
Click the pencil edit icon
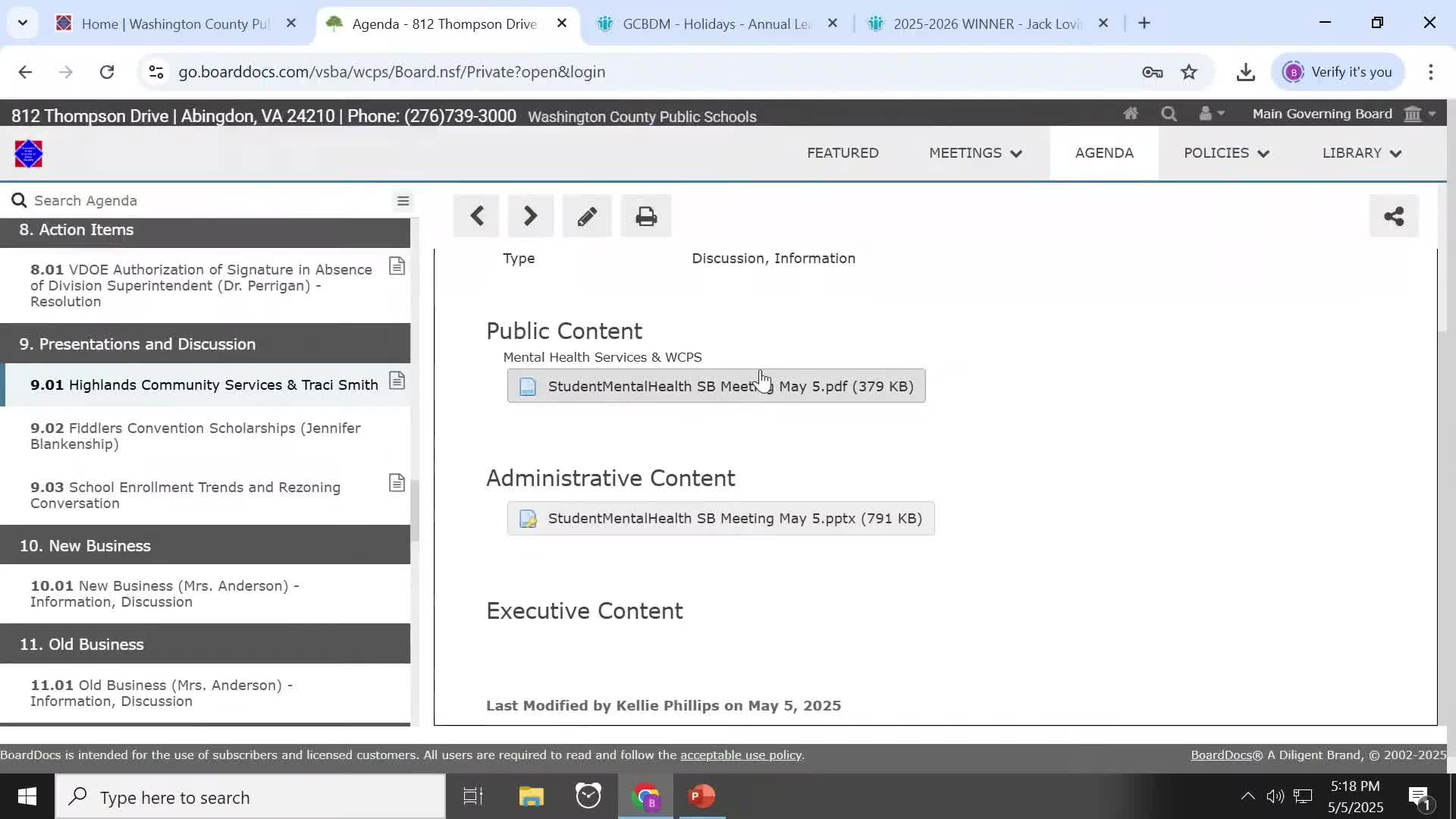click(587, 217)
